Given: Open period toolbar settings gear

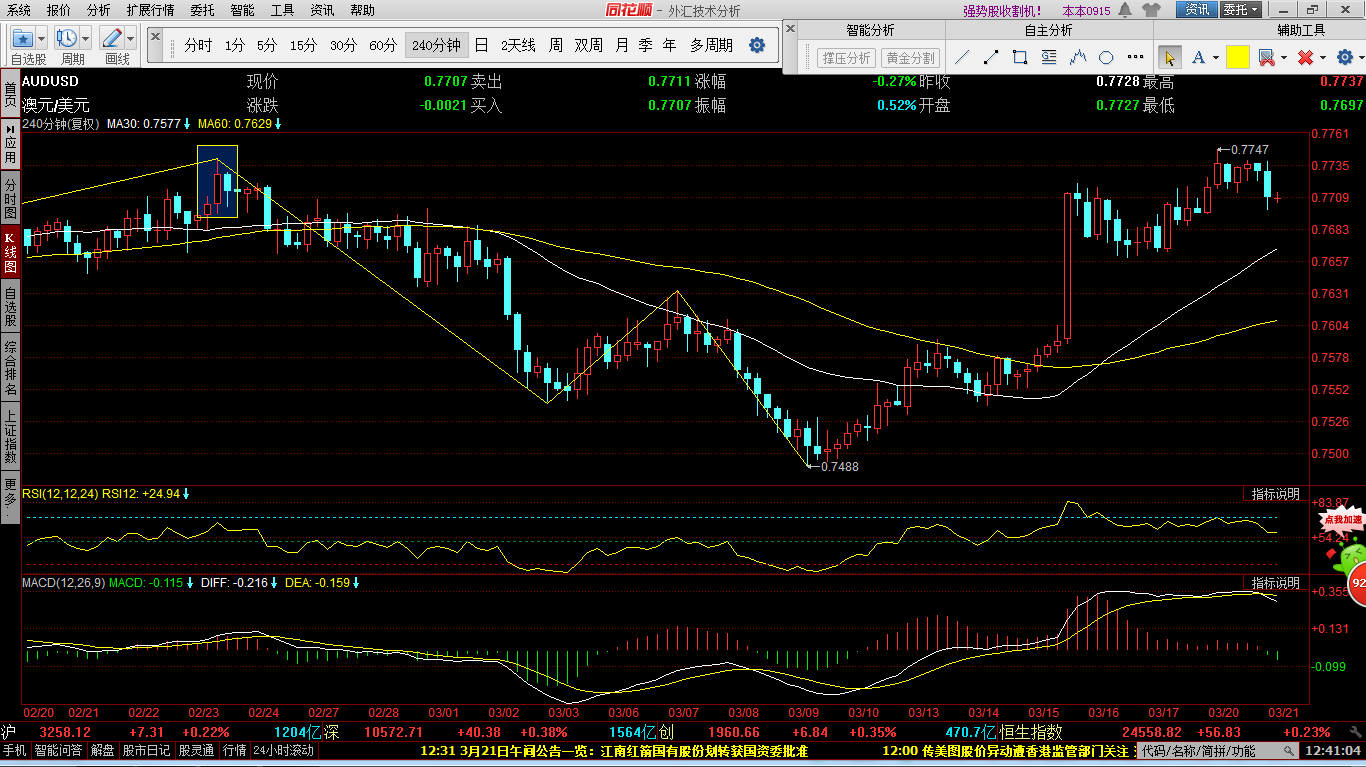Looking at the screenshot, I should [x=757, y=45].
